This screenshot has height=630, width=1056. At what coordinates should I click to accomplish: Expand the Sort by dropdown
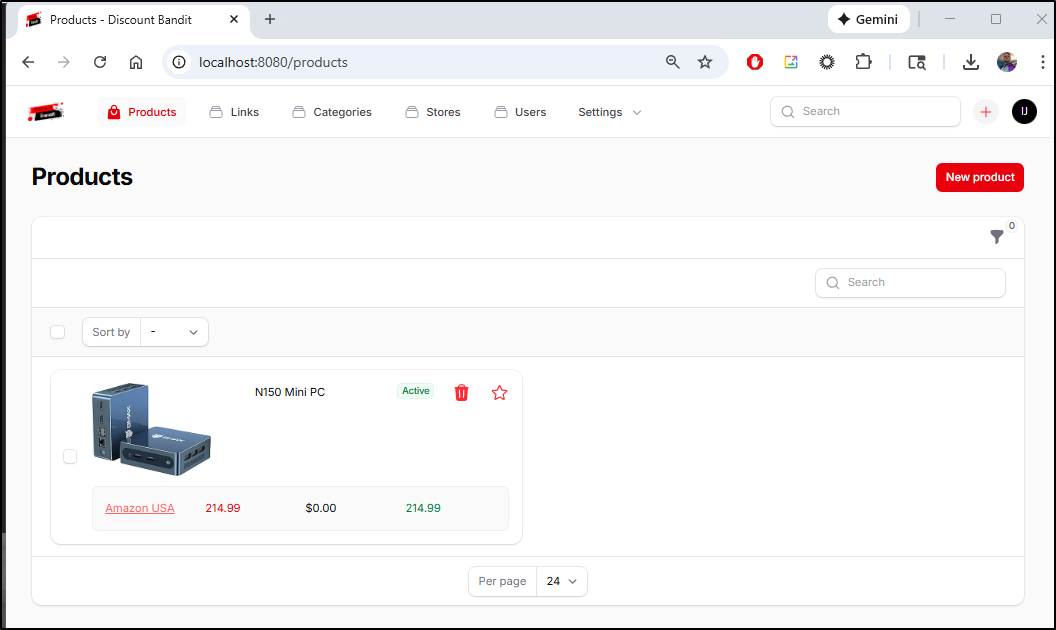[x=174, y=332]
